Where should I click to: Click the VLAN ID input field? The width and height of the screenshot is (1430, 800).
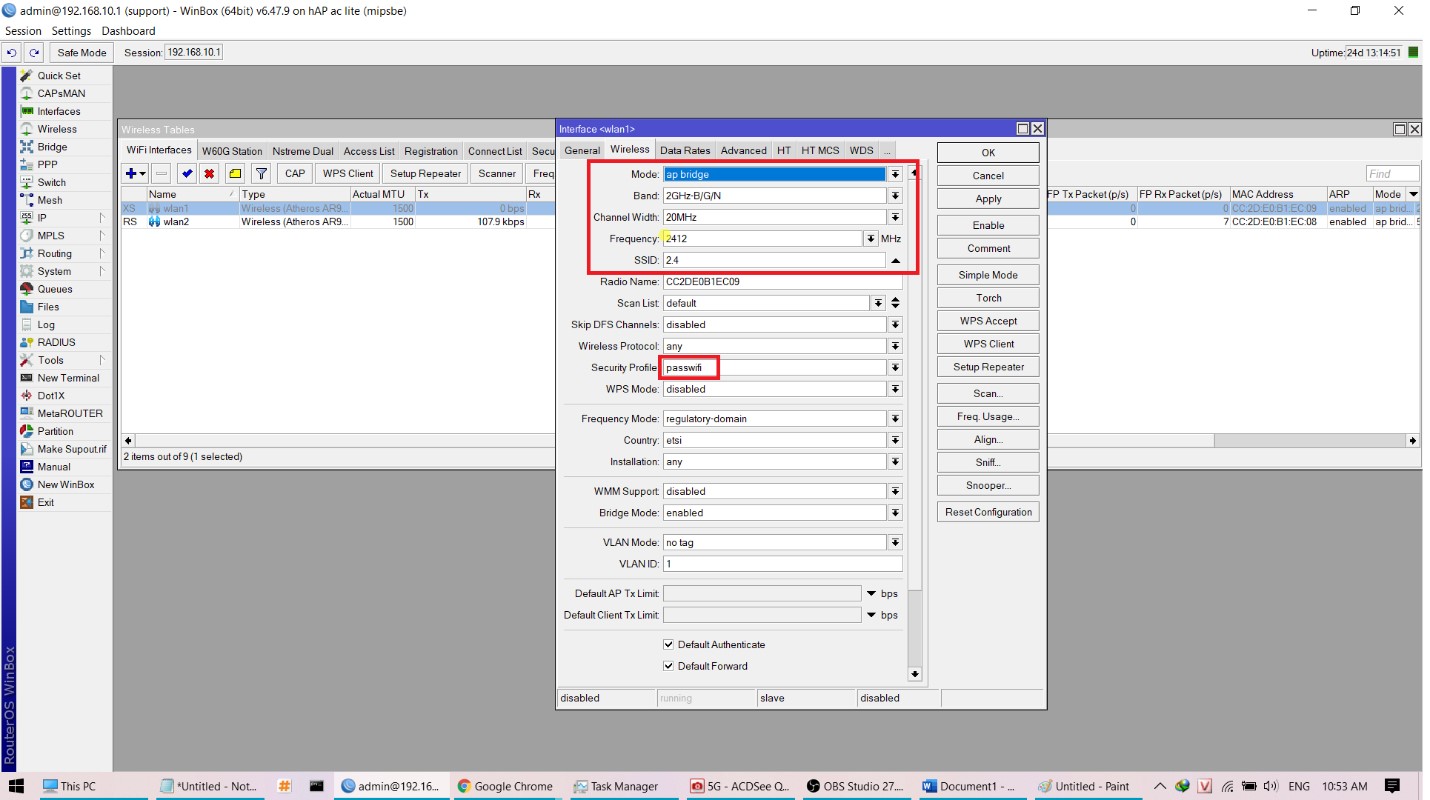pyautogui.click(x=782, y=564)
